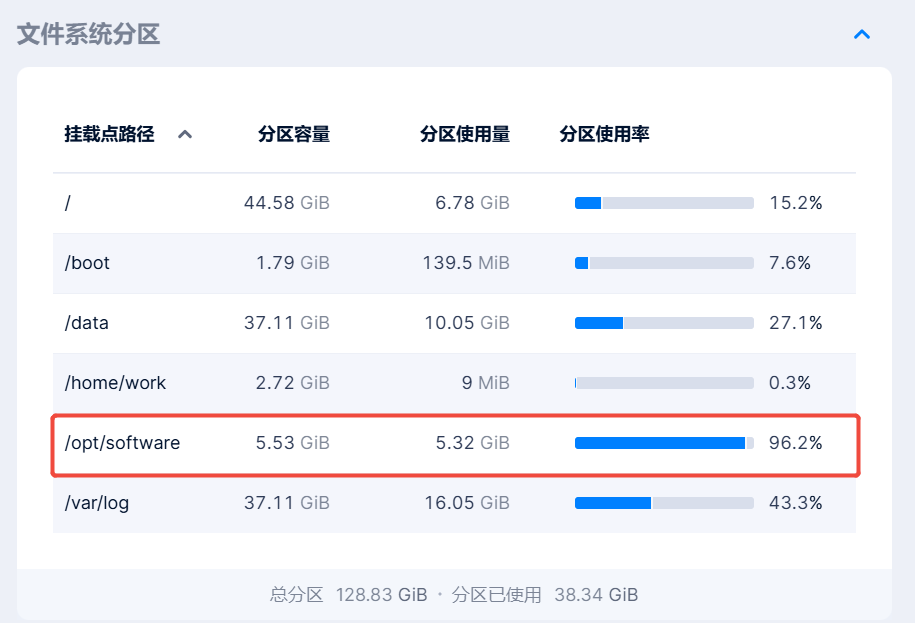Image resolution: width=915 pixels, height=623 pixels.
Task: Collapse the 文件系统分区 panel chevron
Action: click(862, 35)
